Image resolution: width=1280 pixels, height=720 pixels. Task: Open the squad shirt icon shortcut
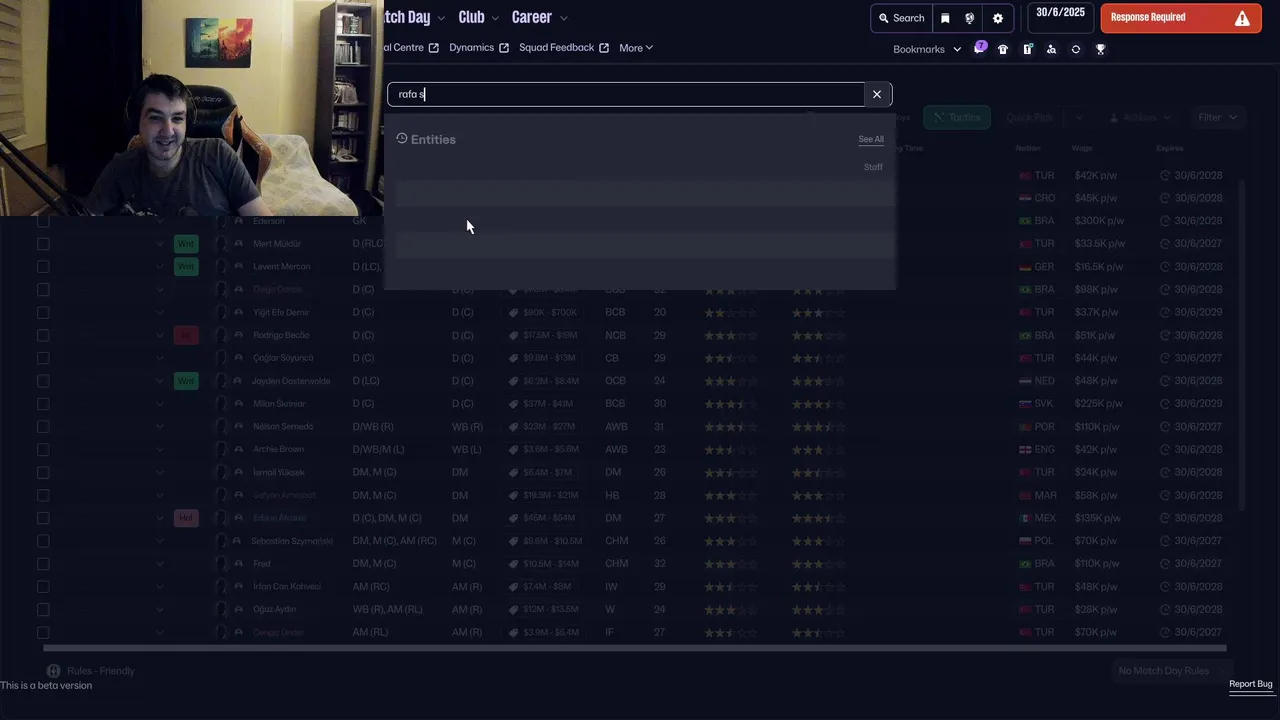coord(1003,49)
